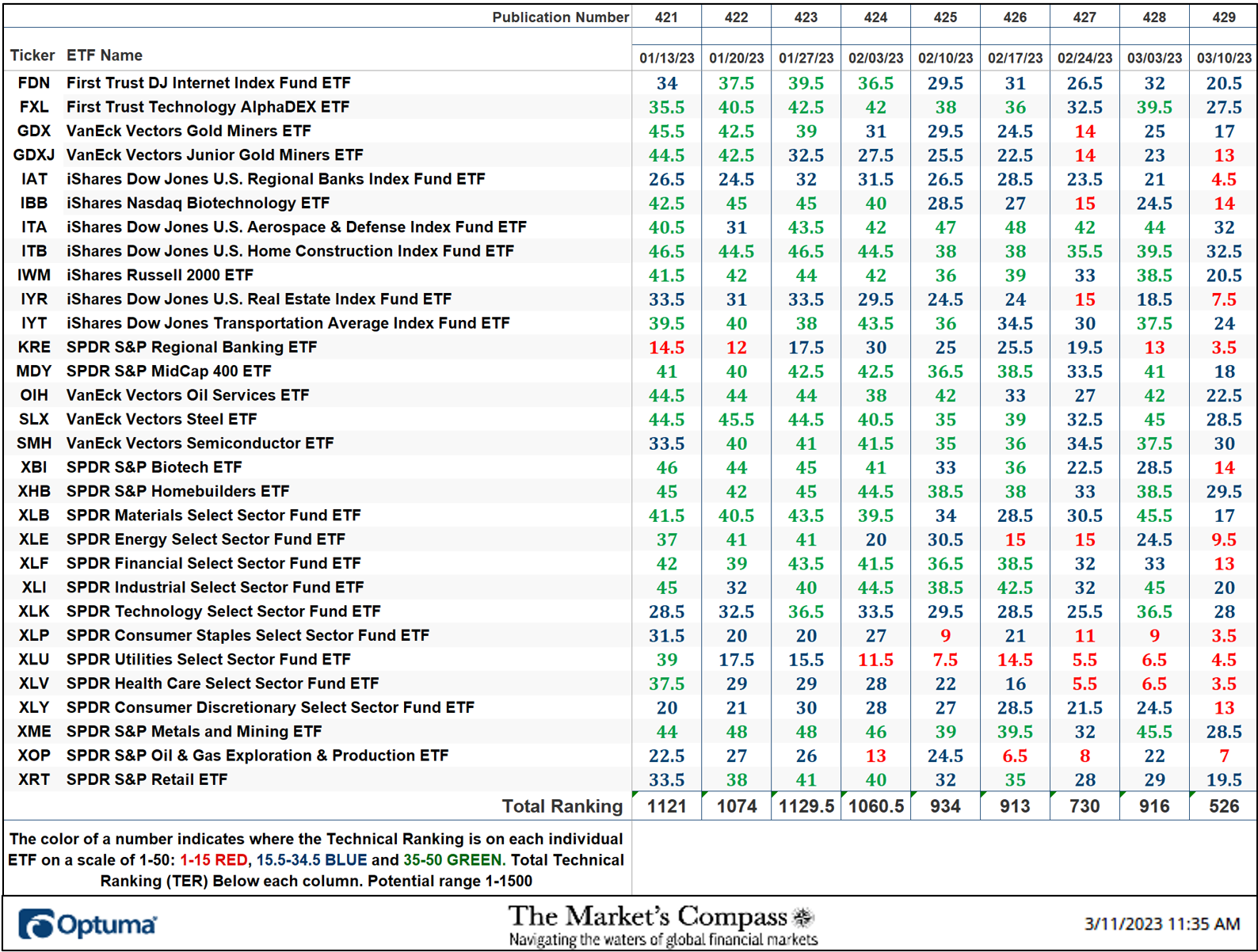Select total ranking value 526
Screen dimensions: 1258x952
[x=1224, y=806]
